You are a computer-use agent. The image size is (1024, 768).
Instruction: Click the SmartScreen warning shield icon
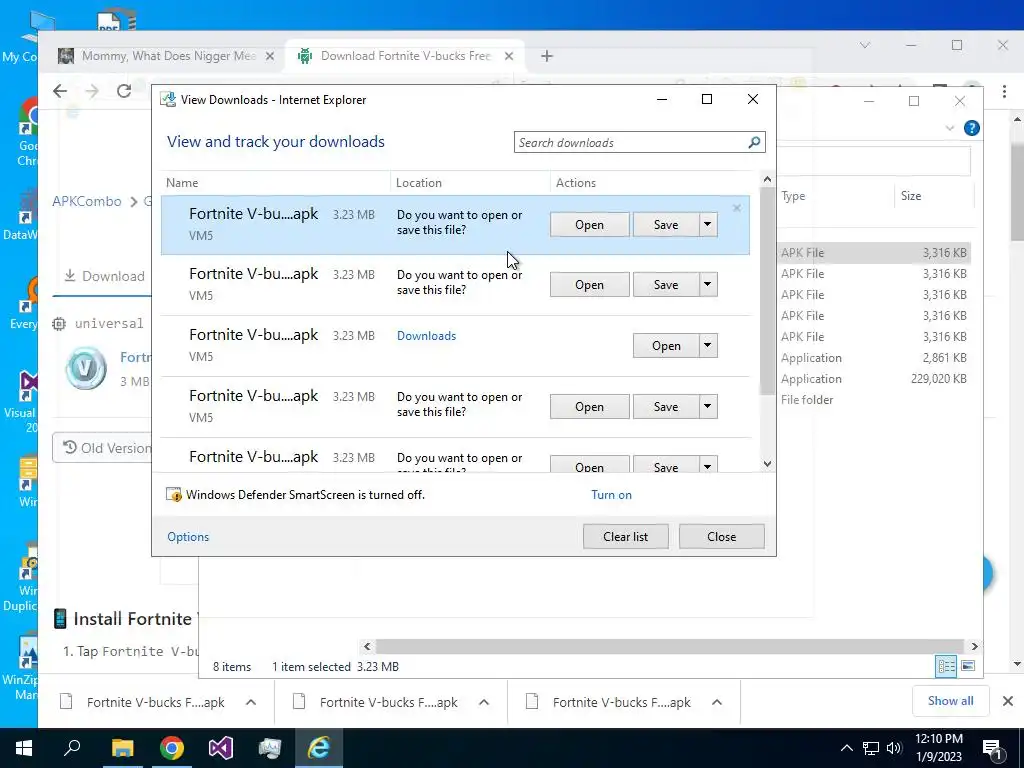click(x=174, y=495)
